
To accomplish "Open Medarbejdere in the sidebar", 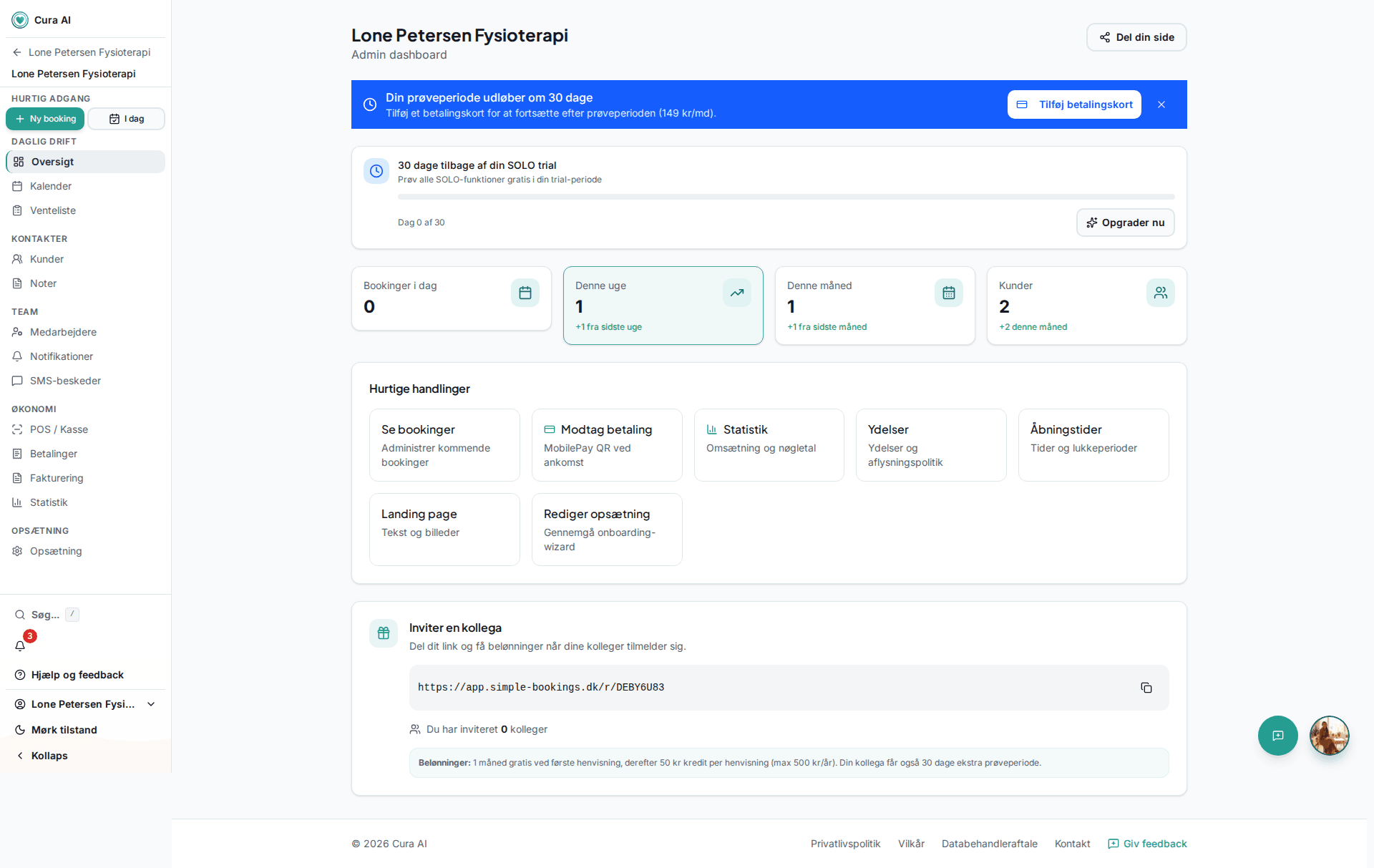I will (86, 332).
